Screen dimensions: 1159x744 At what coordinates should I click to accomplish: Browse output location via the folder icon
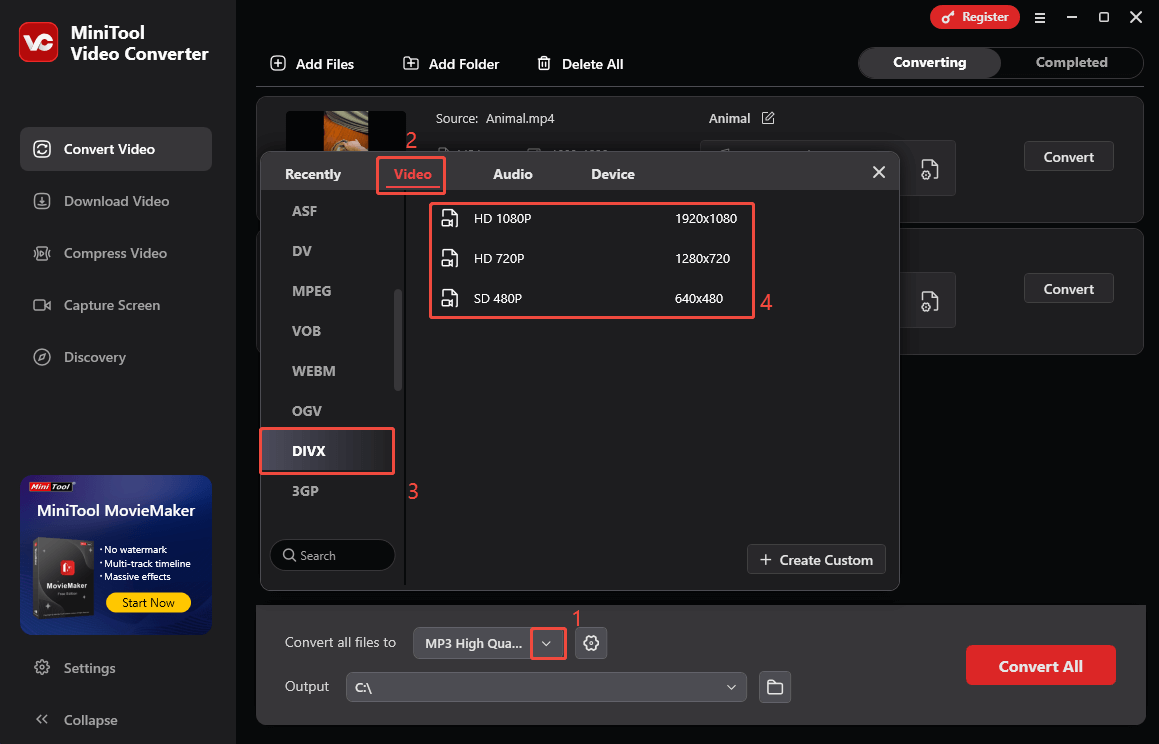(x=774, y=687)
